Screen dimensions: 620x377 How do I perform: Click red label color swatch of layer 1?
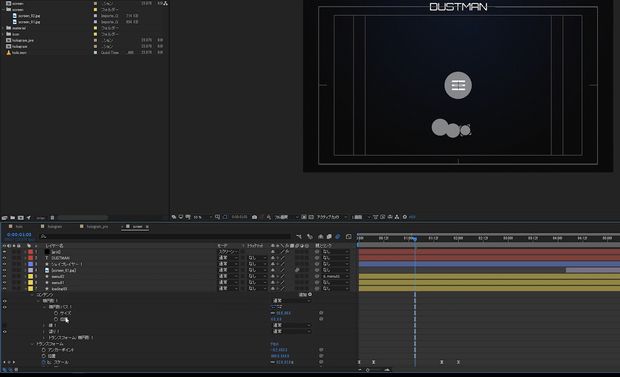pyautogui.click(x=30, y=252)
